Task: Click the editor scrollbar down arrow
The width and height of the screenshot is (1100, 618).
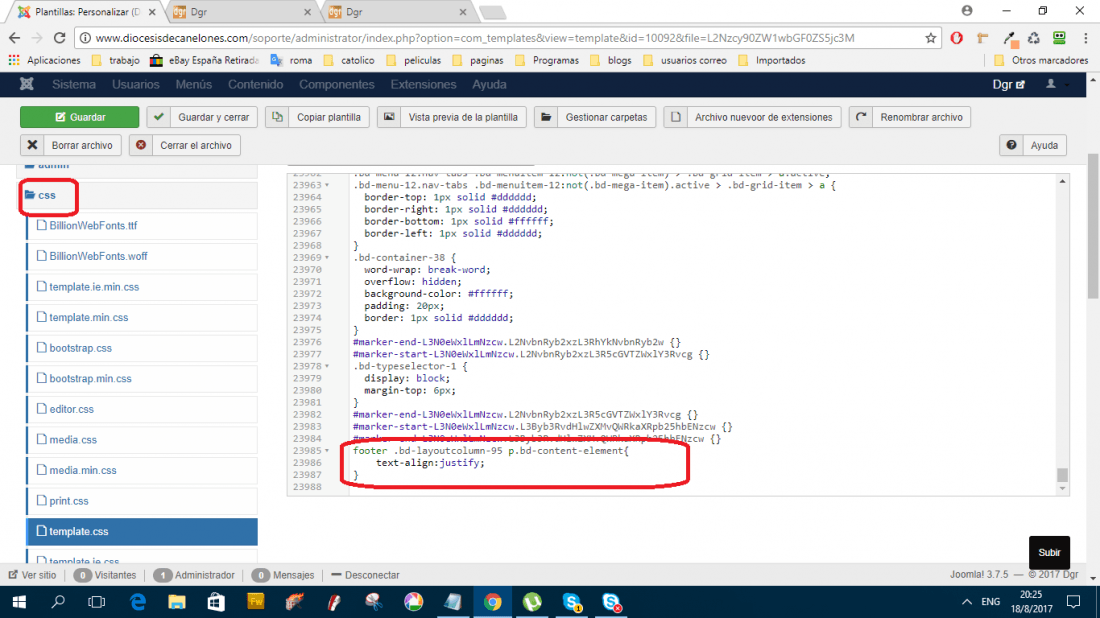Action: click(1062, 489)
